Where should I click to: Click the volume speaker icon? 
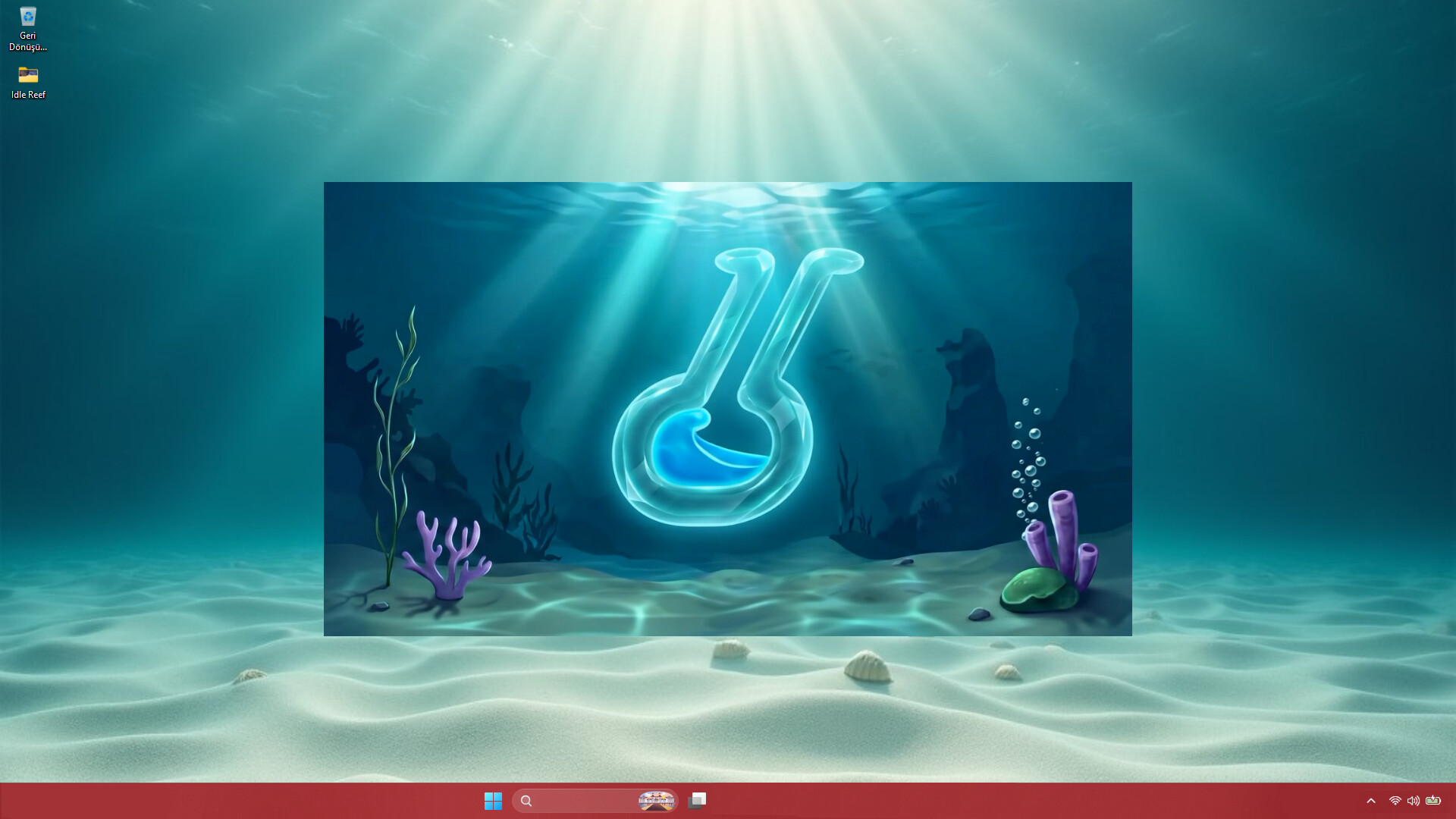[1414, 801]
